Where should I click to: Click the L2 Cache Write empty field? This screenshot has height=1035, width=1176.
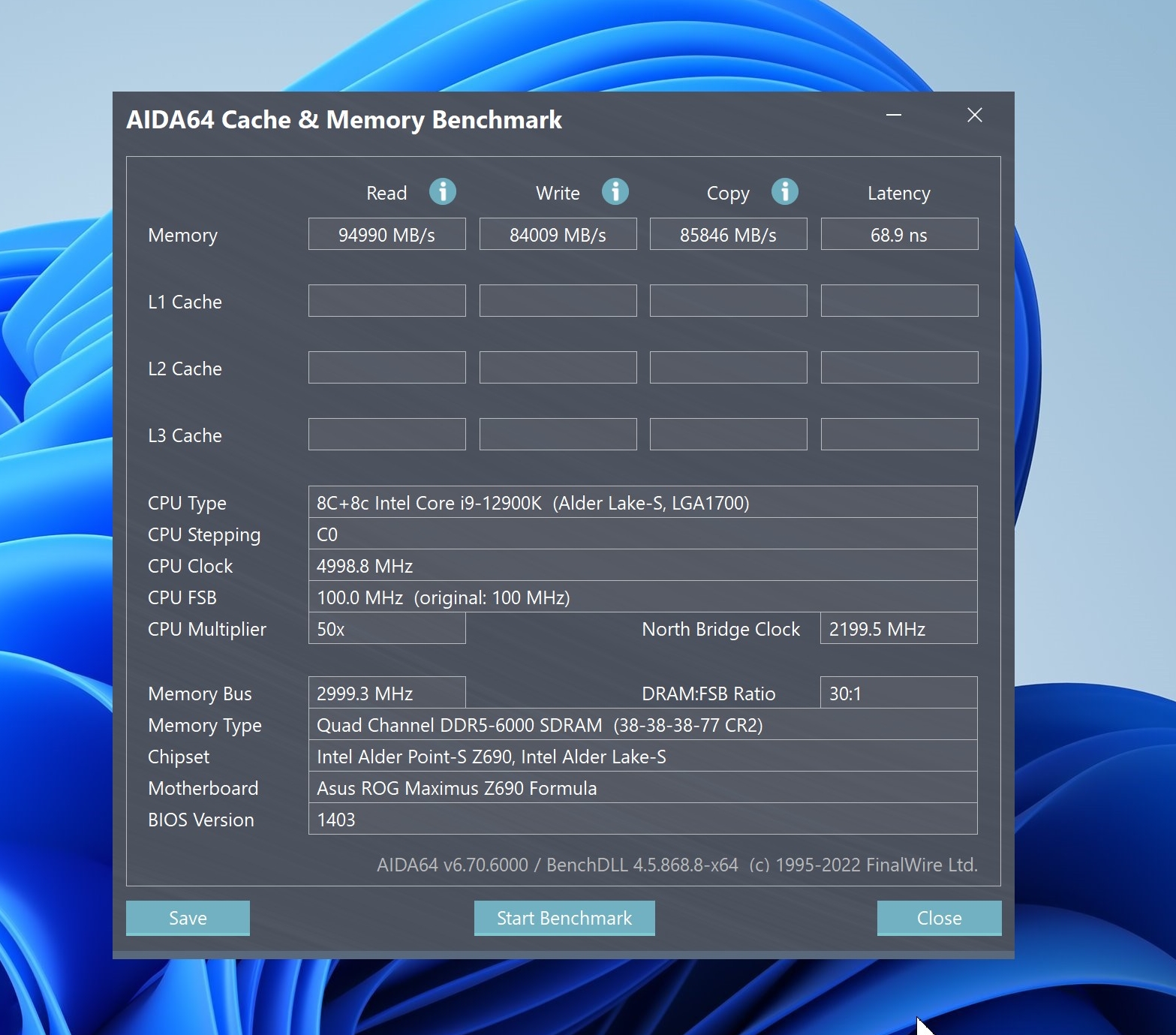click(x=558, y=368)
